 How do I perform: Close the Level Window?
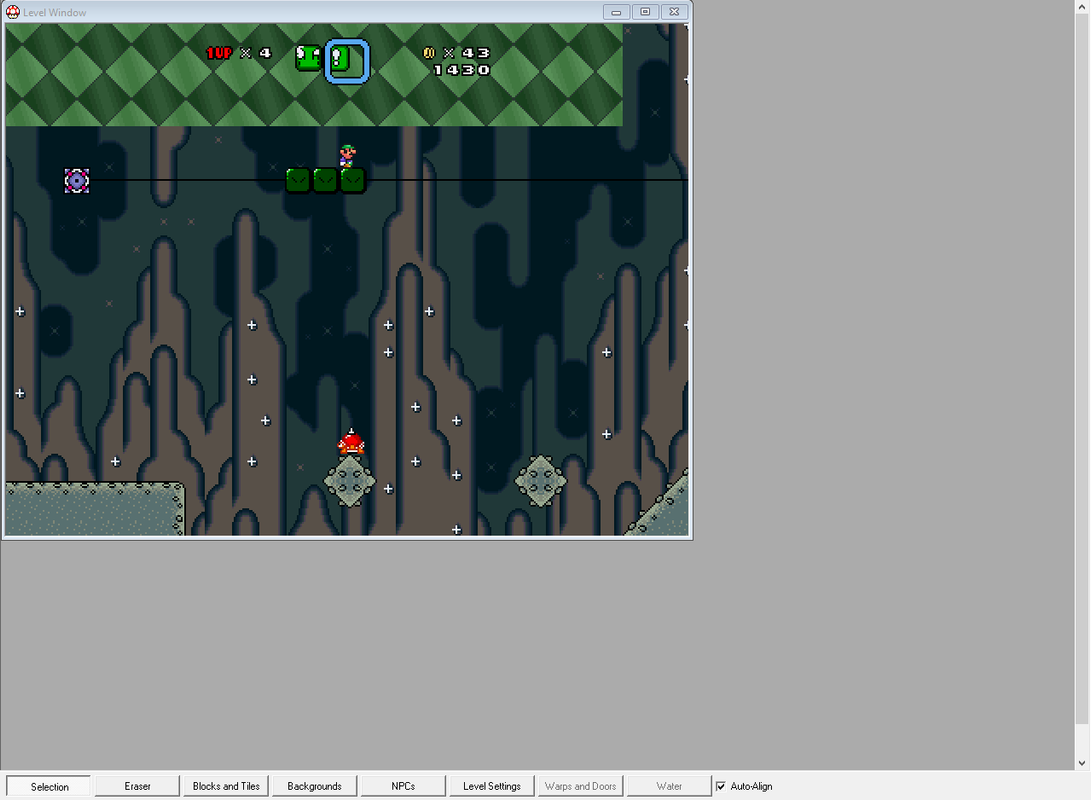point(674,12)
